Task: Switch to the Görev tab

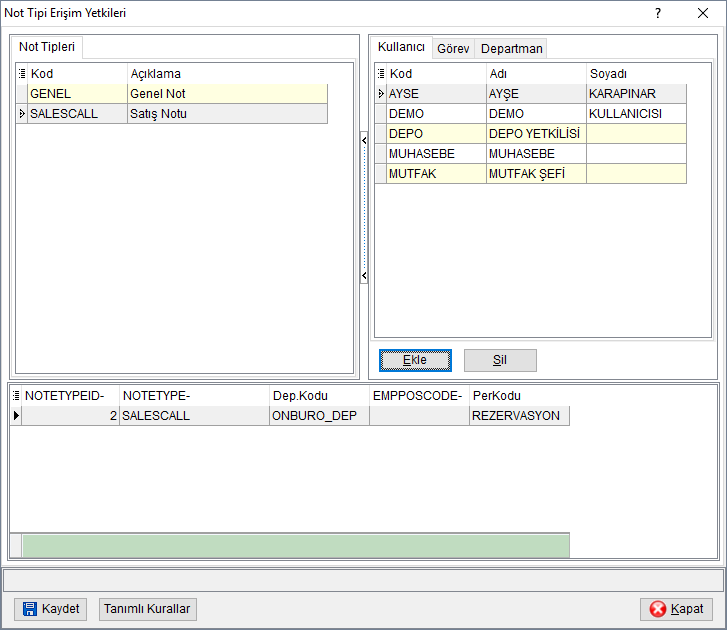Action: tap(453, 49)
